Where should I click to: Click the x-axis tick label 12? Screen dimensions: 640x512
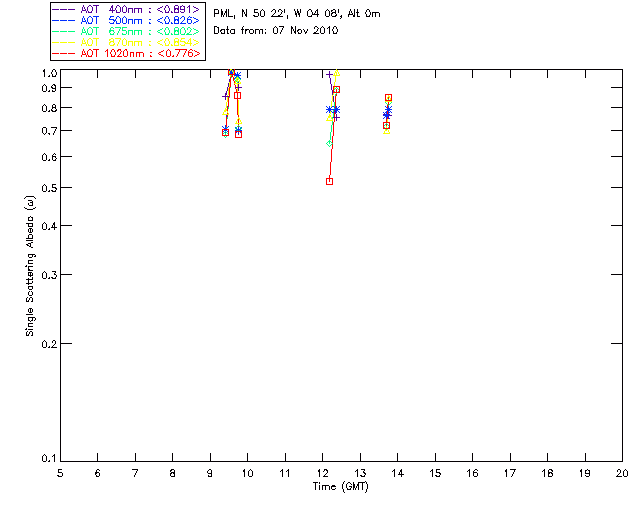click(x=322, y=473)
